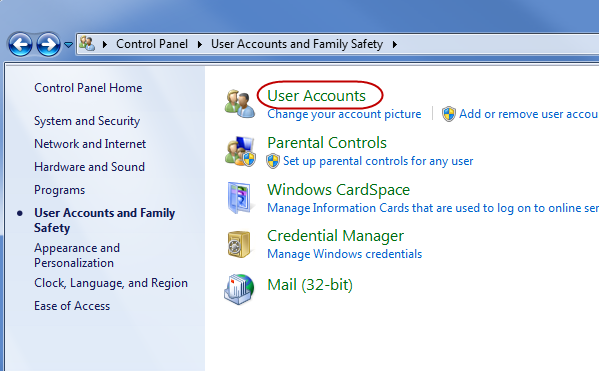Expand the arrow before Control Panel breadcrumb
599x371 pixels.
[105, 44]
